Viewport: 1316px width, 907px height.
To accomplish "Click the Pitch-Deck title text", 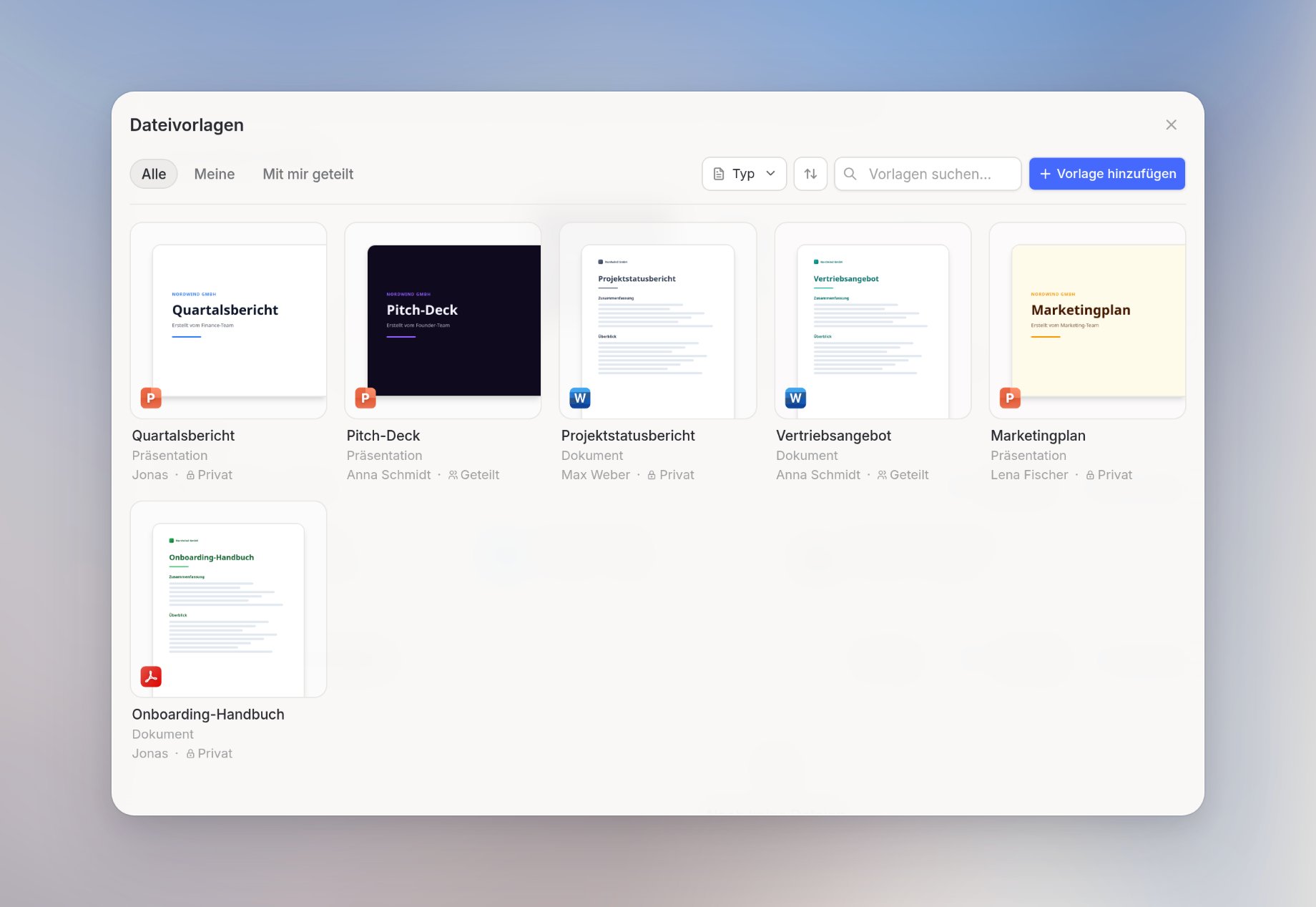I will [383, 436].
